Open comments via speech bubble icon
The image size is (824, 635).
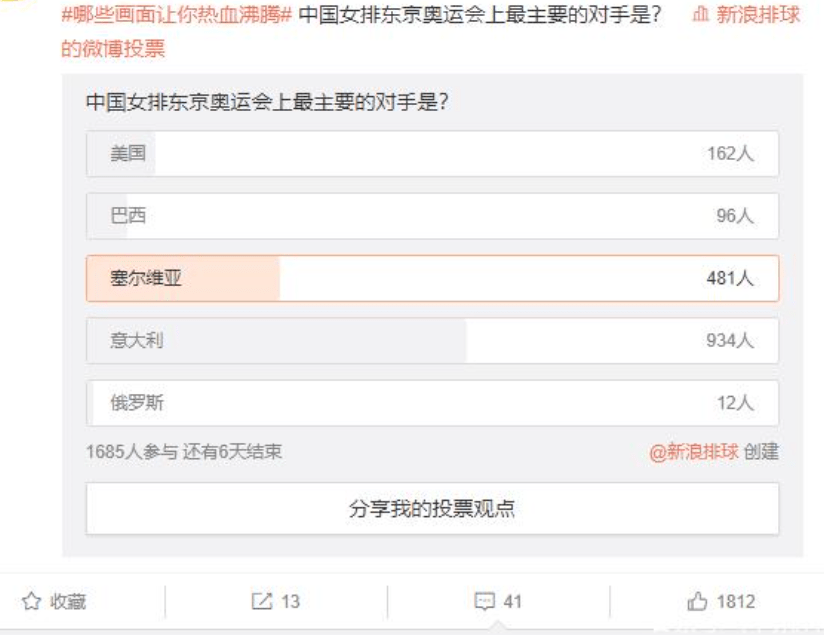point(484,601)
